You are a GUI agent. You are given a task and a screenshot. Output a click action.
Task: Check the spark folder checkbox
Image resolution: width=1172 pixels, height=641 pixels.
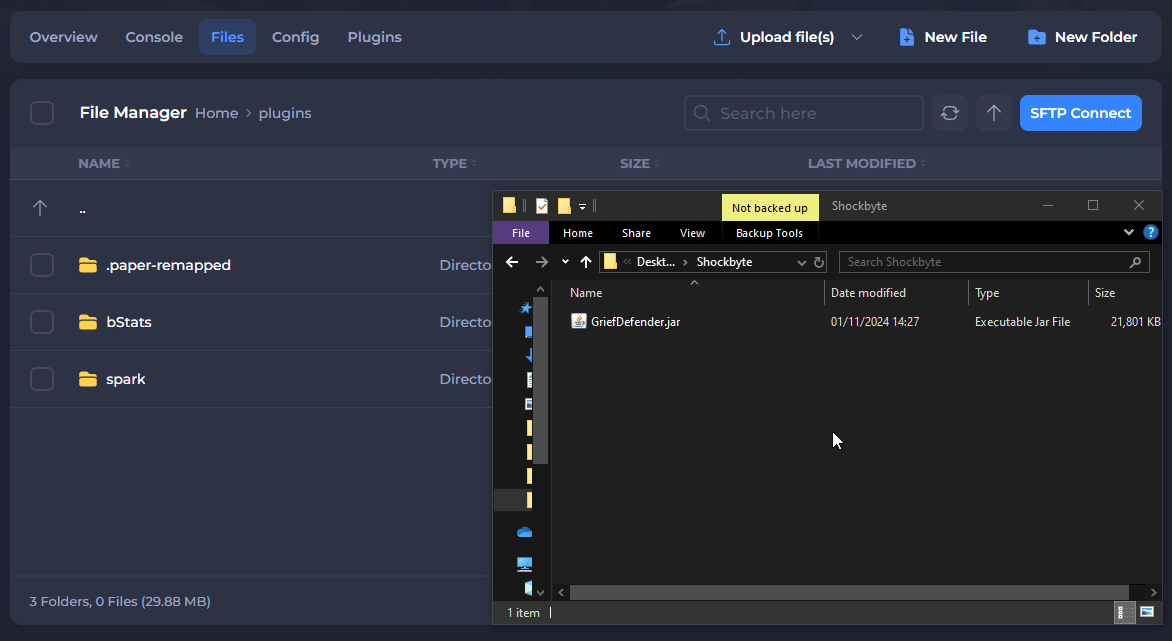(x=42, y=380)
